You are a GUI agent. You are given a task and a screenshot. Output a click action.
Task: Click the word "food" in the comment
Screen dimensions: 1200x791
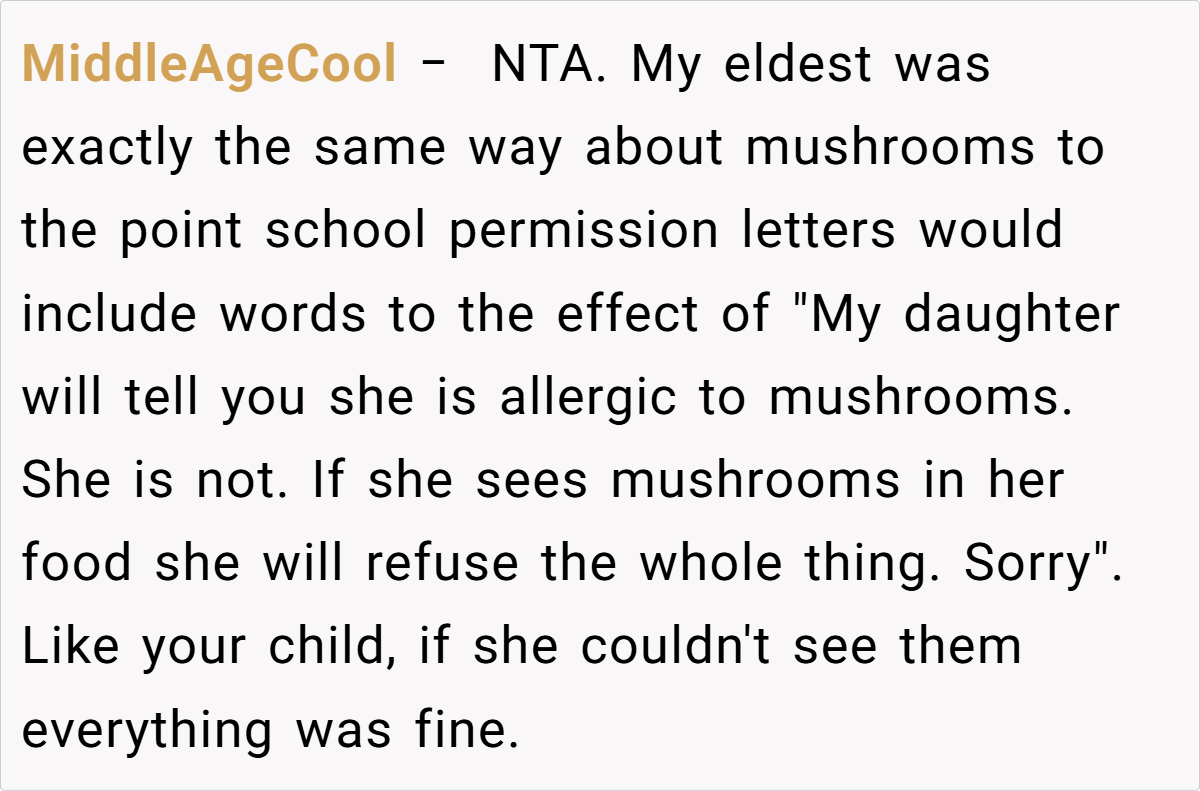pyautogui.click(x=77, y=563)
